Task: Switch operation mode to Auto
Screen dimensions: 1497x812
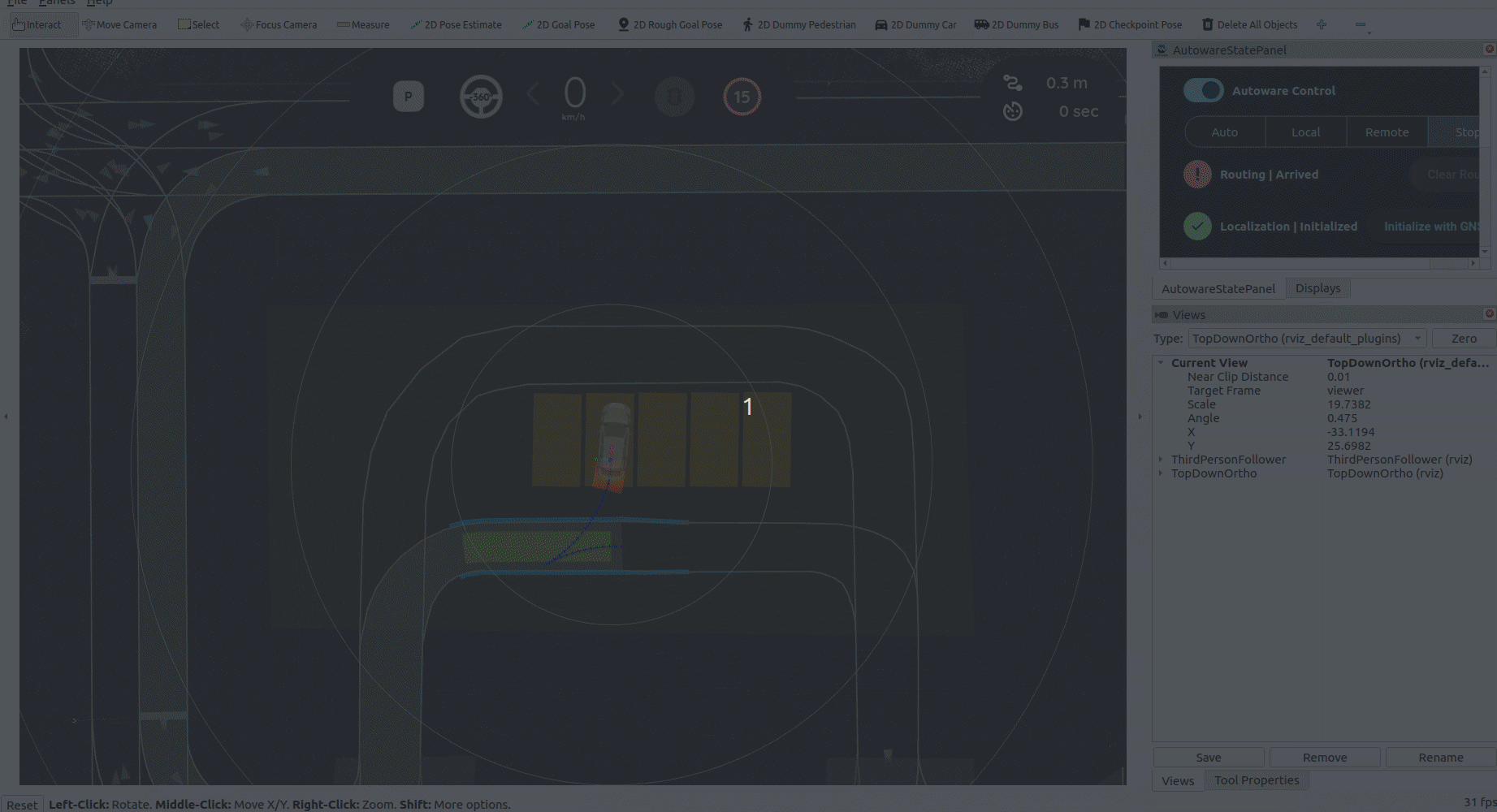Action: point(1225,132)
